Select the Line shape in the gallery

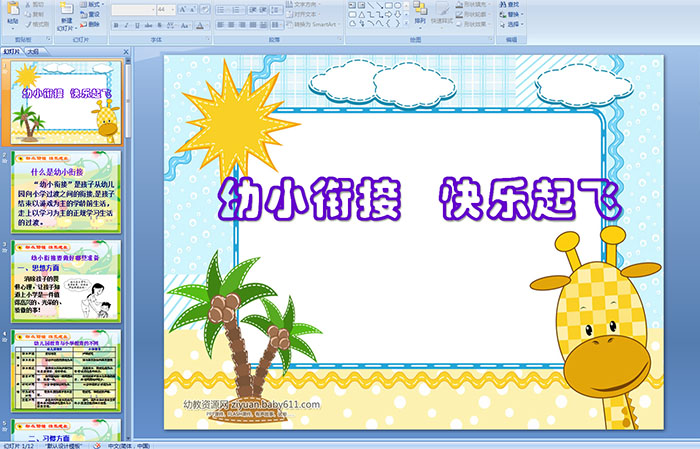click(370, 5)
